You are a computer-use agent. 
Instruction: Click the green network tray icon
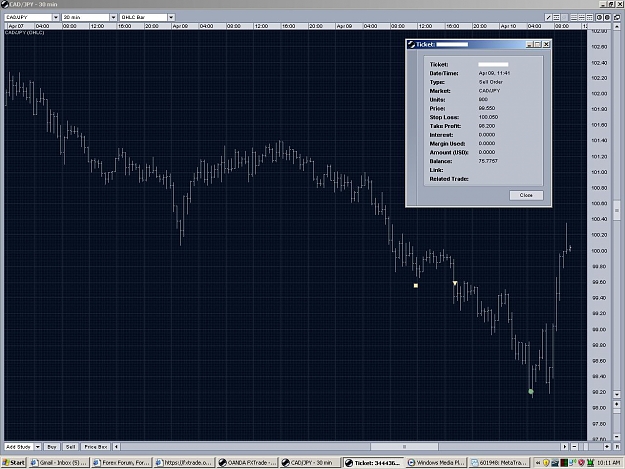click(x=590, y=463)
